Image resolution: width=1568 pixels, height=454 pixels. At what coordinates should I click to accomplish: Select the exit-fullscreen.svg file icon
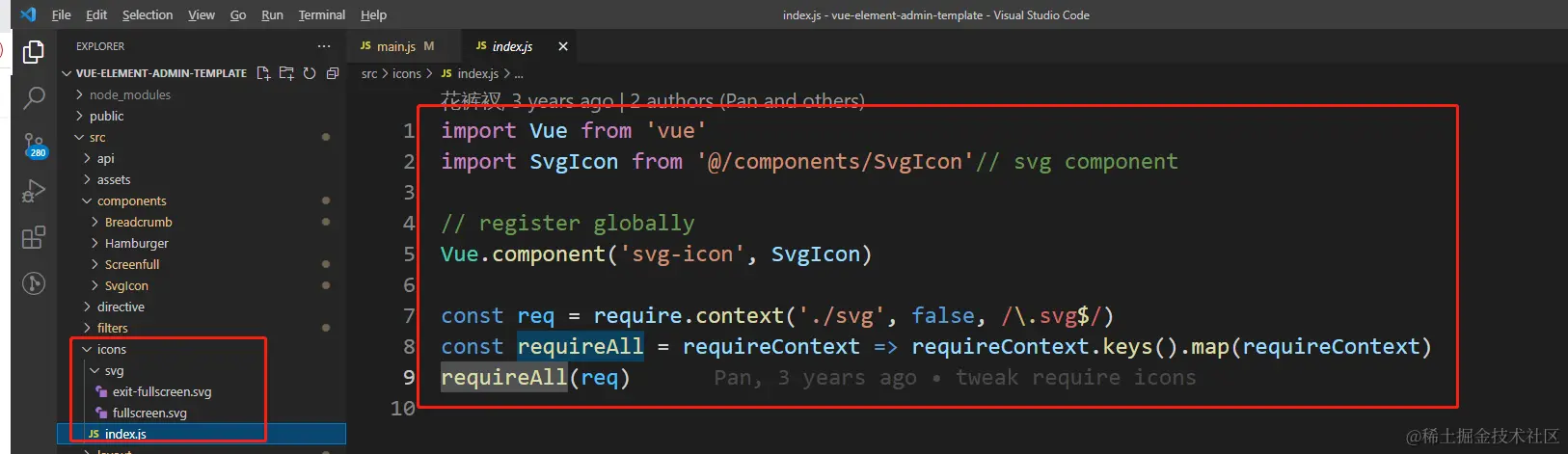coord(101,392)
